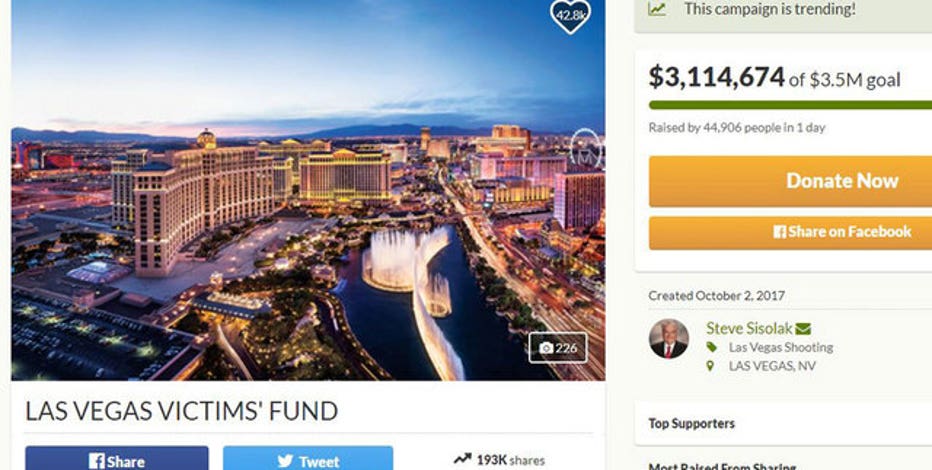The image size is (932, 470).
Task: Open the Las Vegas skyline campaign photo
Action: click(308, 190)
